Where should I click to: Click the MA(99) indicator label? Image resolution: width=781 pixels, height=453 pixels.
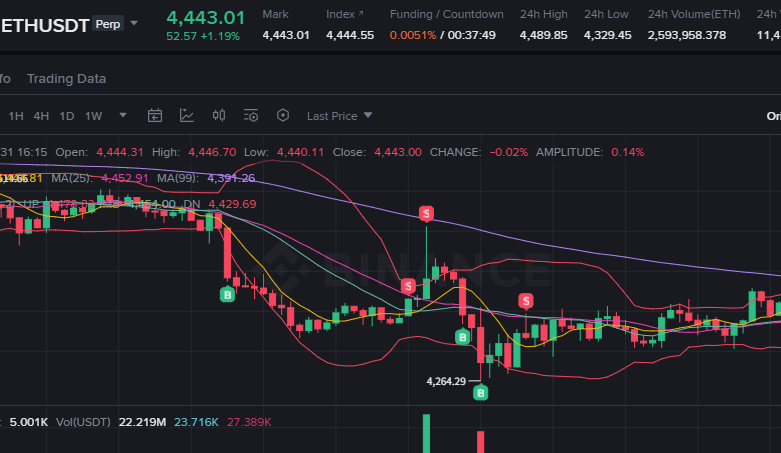[178, 178]
